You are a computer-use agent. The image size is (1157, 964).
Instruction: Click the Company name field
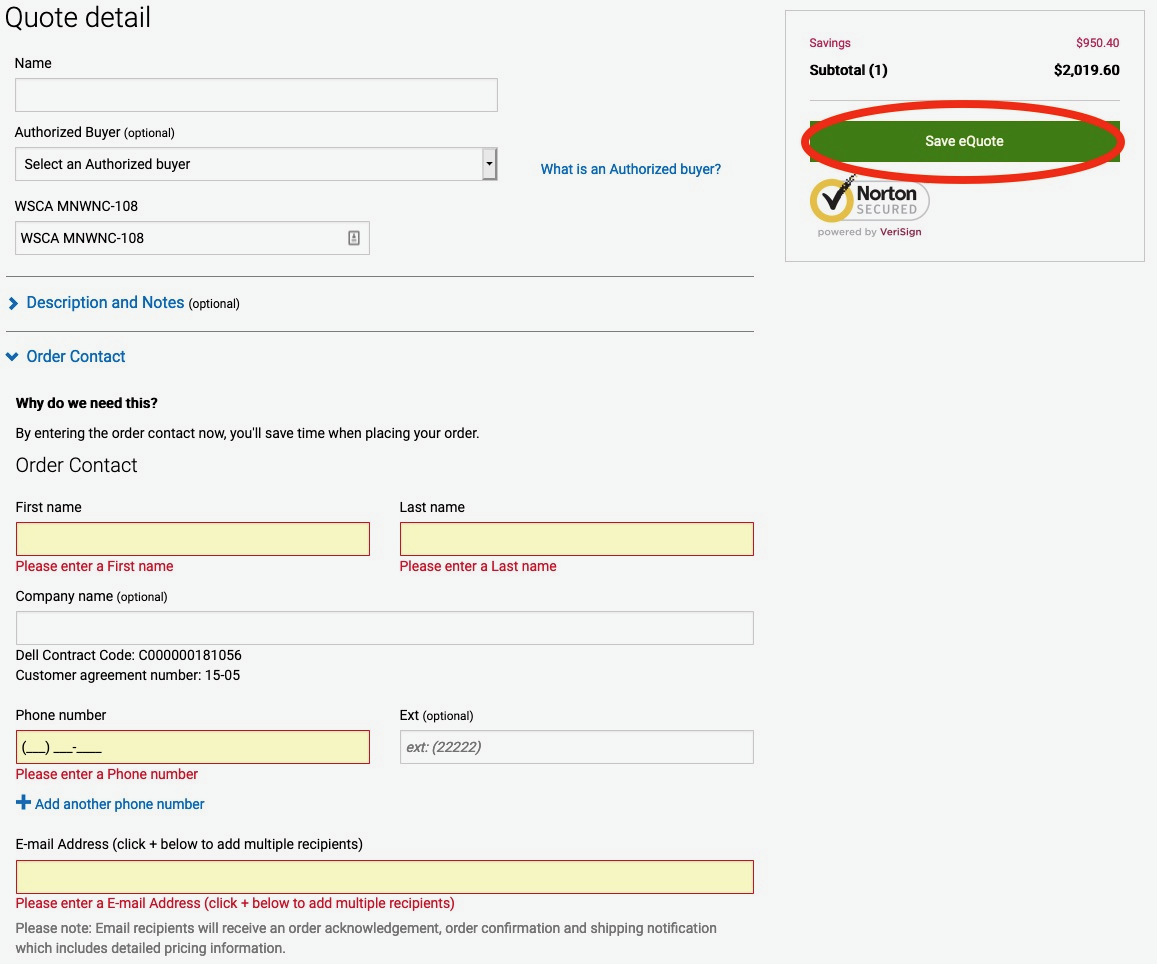click(384, 628)
